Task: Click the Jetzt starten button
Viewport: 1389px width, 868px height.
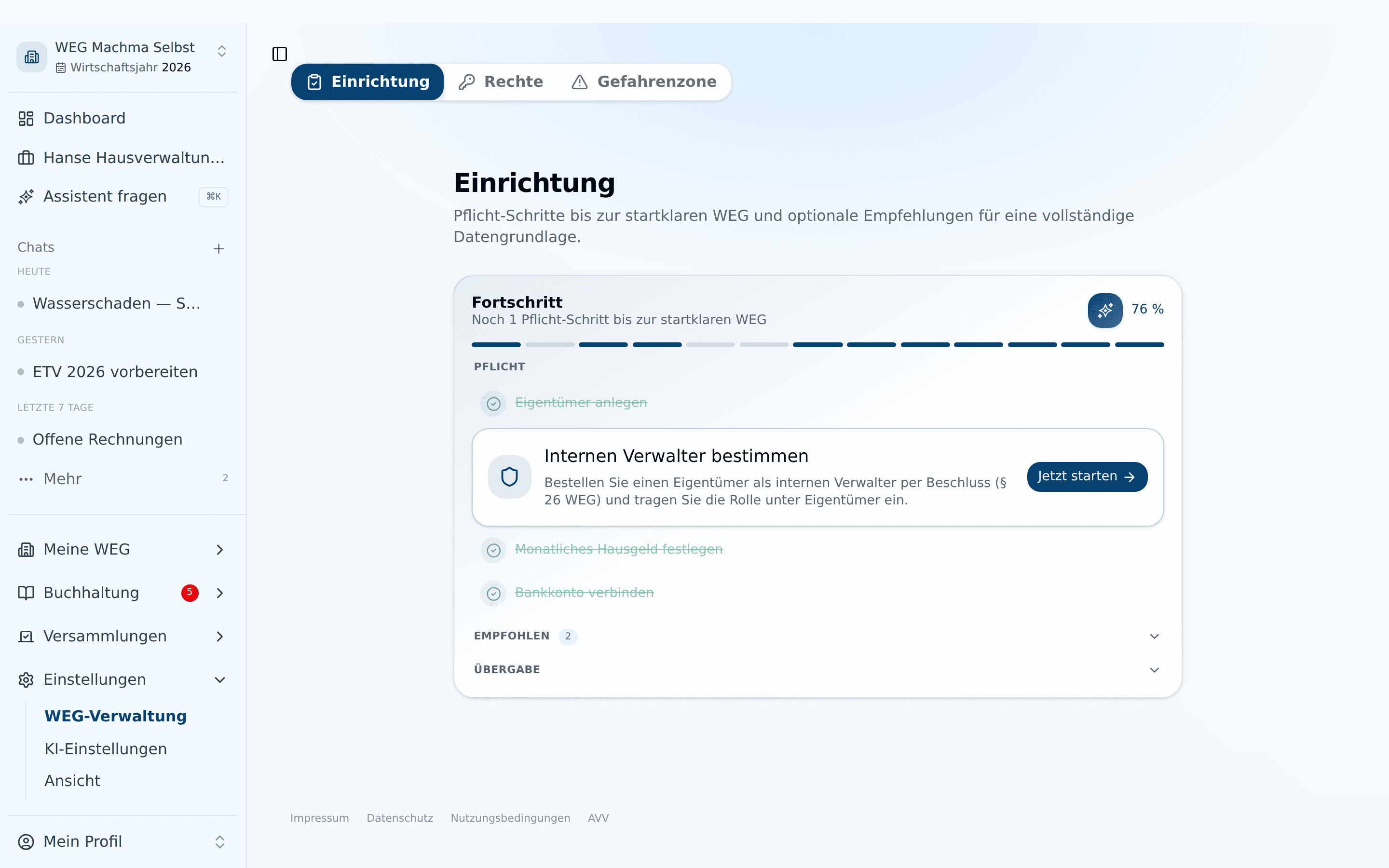Action: (1087, 476)
